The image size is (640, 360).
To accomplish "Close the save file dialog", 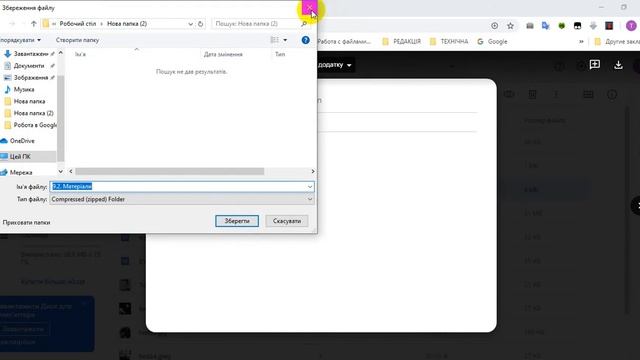I will (x=309, y=7).
